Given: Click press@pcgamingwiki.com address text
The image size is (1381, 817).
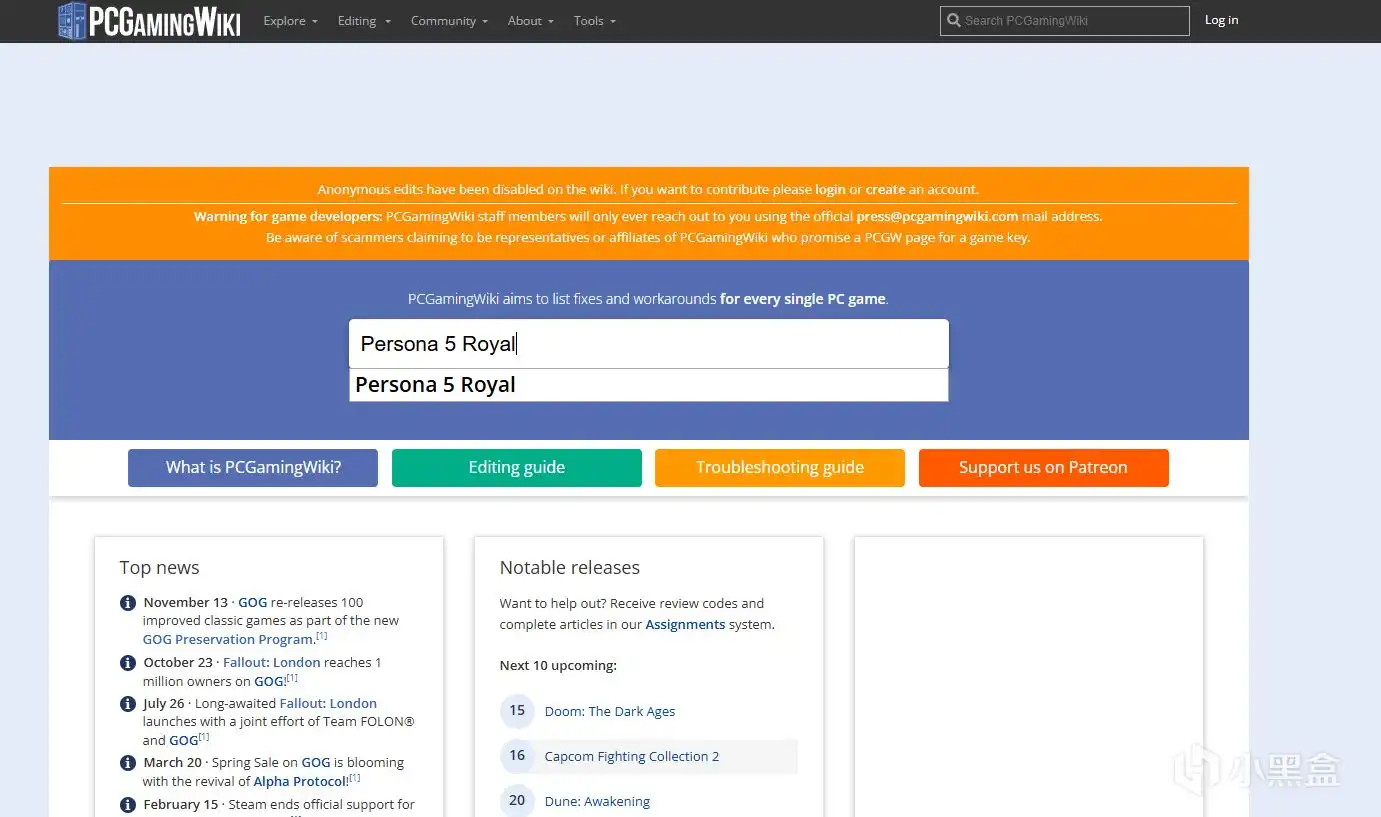Looking at the screenshot, I should coord(937,216).
